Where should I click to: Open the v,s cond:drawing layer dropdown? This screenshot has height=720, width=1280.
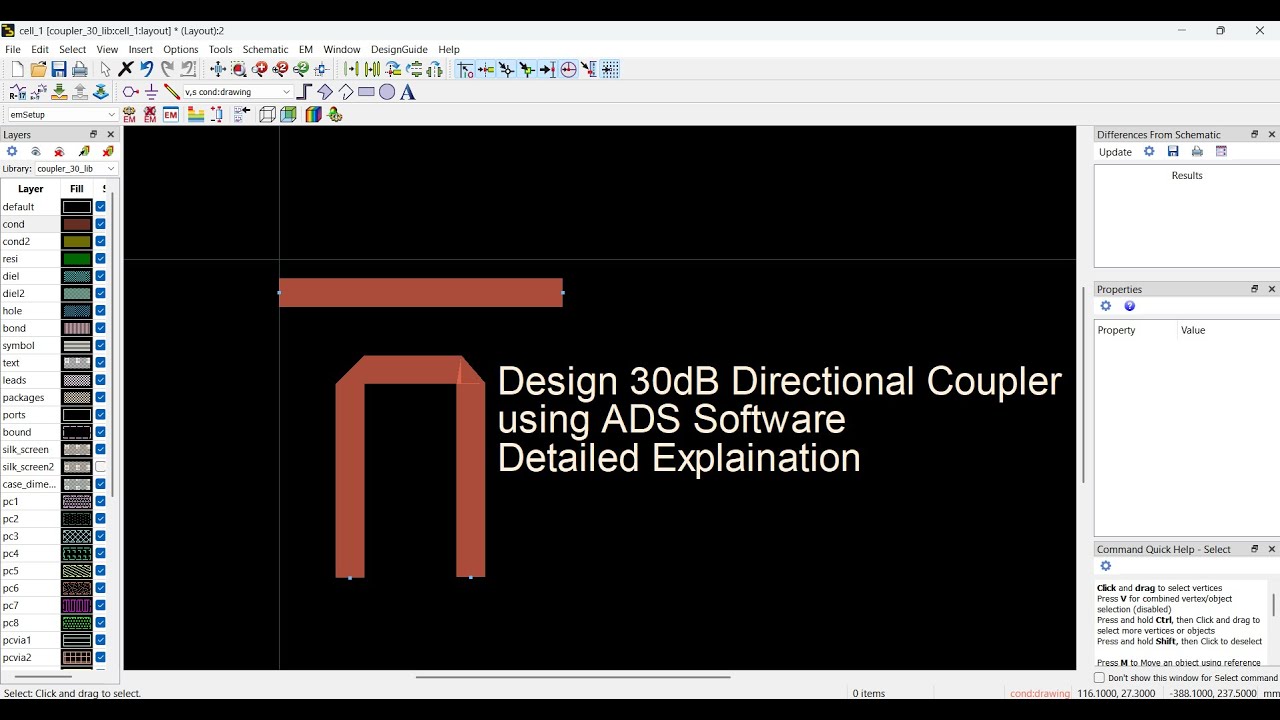tap(238, 92)
